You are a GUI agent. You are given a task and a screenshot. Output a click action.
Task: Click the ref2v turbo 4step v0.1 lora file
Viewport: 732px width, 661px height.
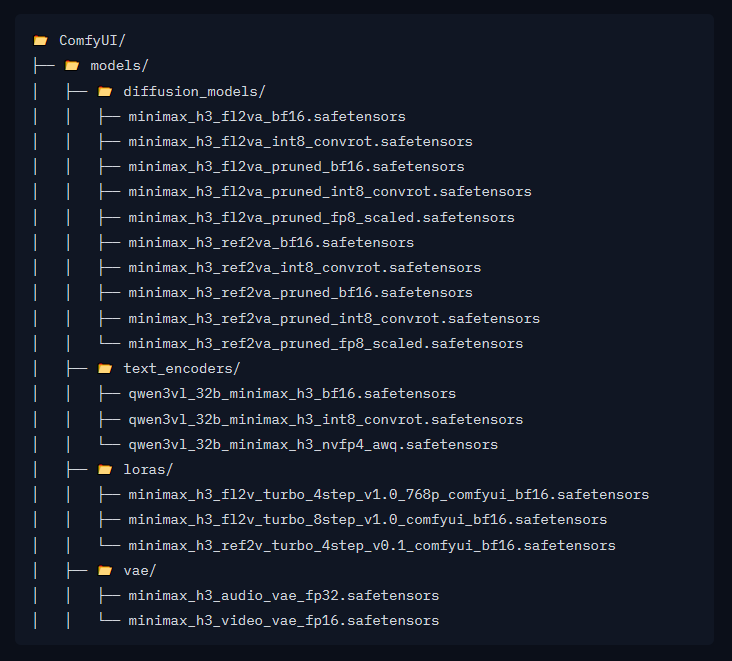[x=372, y=546]
